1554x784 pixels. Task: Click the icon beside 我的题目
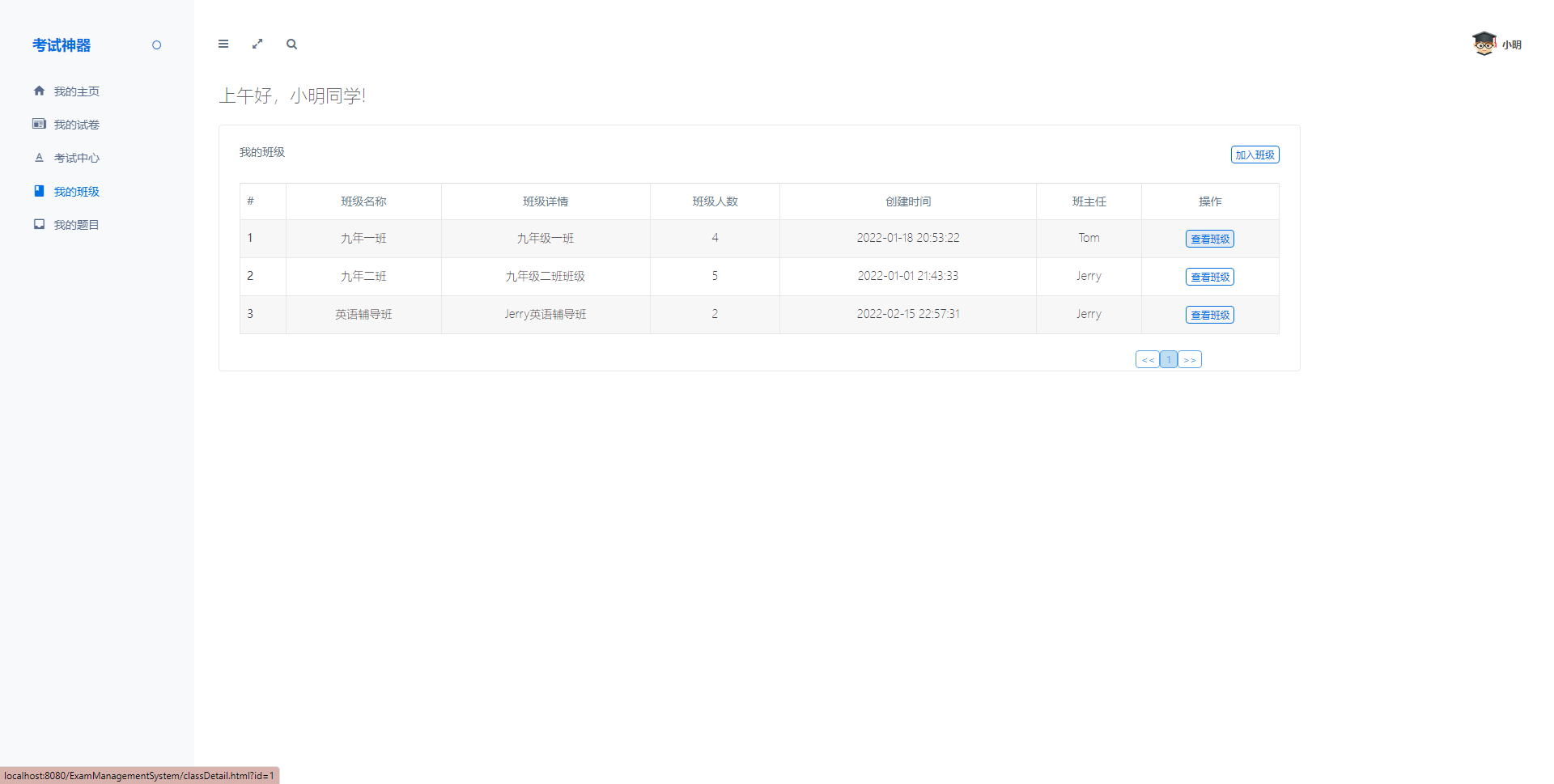pos(39,224)
